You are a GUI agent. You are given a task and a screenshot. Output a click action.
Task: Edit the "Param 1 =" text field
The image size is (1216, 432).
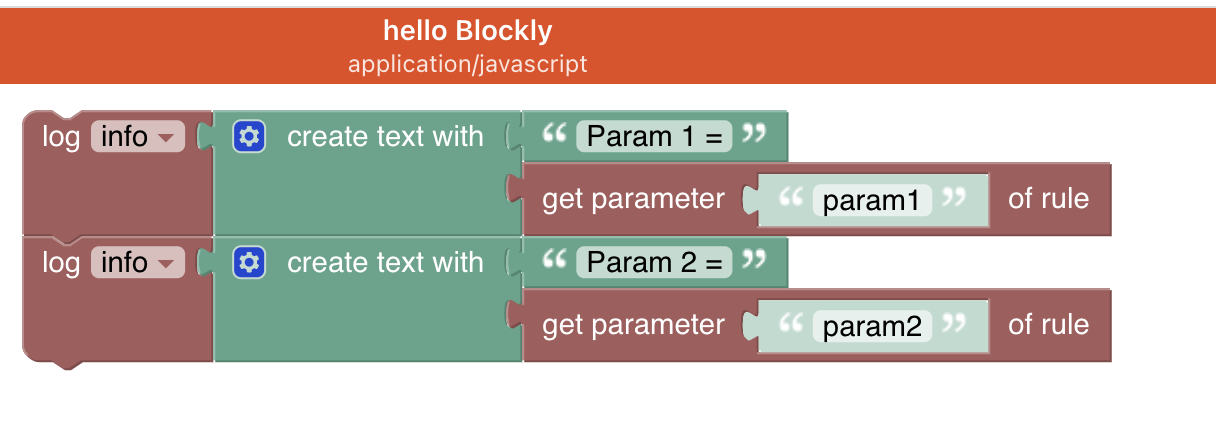(x=654, y=136)
